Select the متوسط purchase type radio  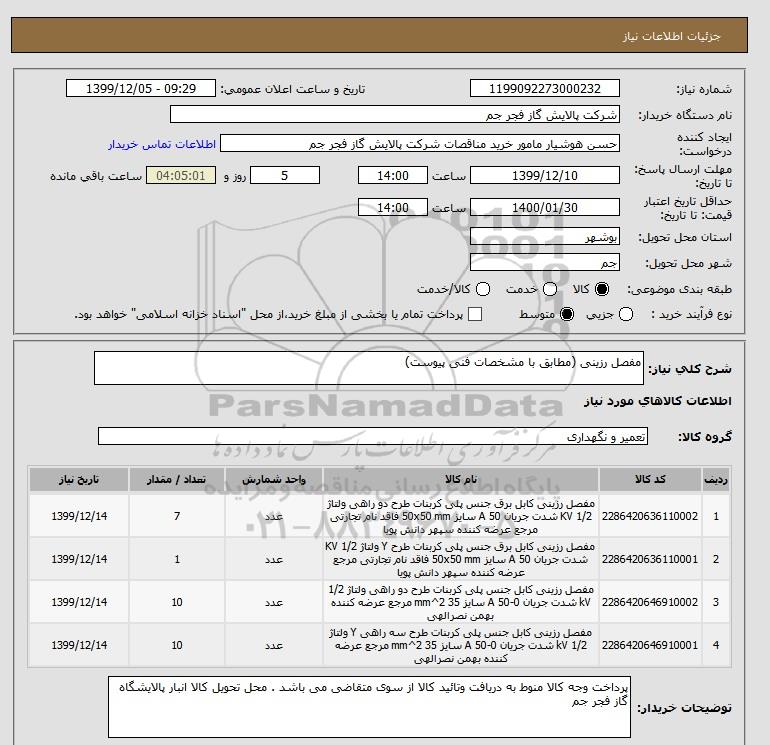coord(567,314)
